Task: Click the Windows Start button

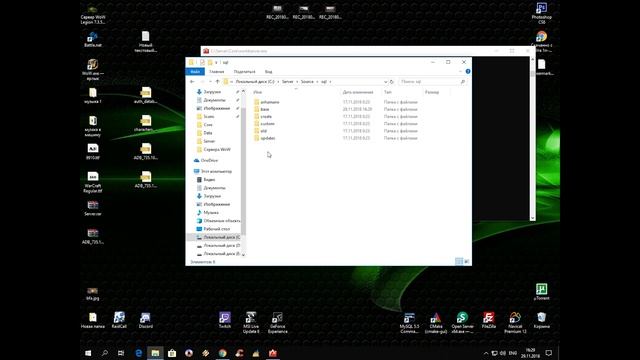Action: point(88,353)
